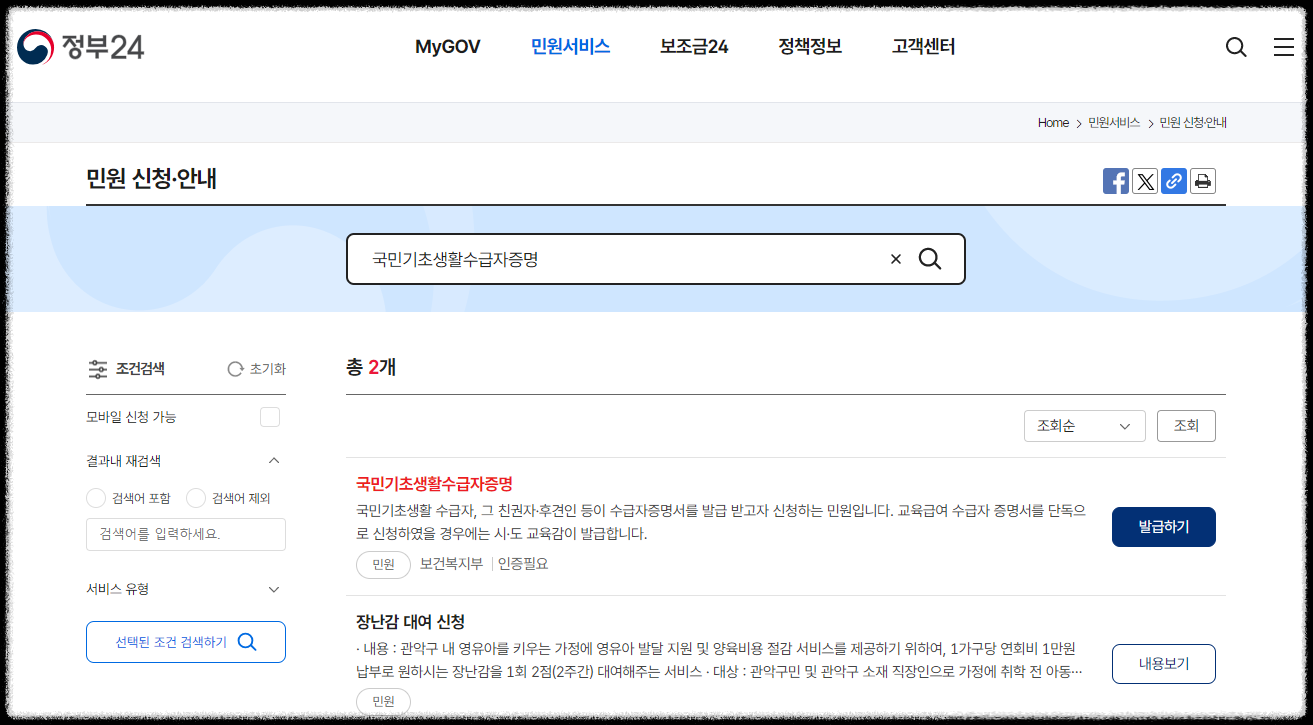Screen dimensions: 1313x725
Task: Clear the search field with the X icon
Action: point(895,258)
